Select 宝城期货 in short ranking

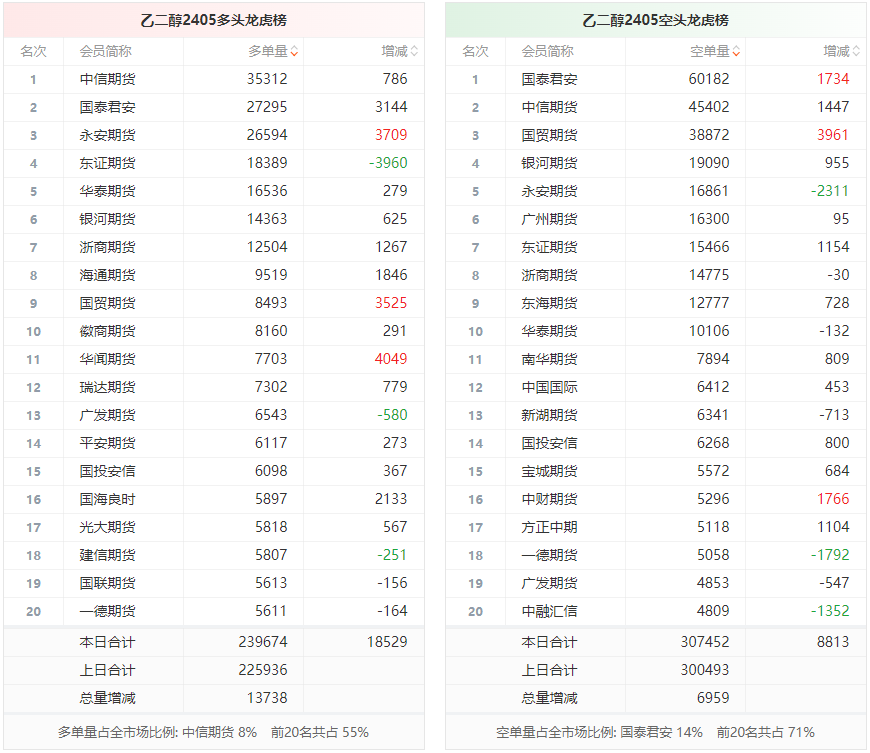[549, 472]
